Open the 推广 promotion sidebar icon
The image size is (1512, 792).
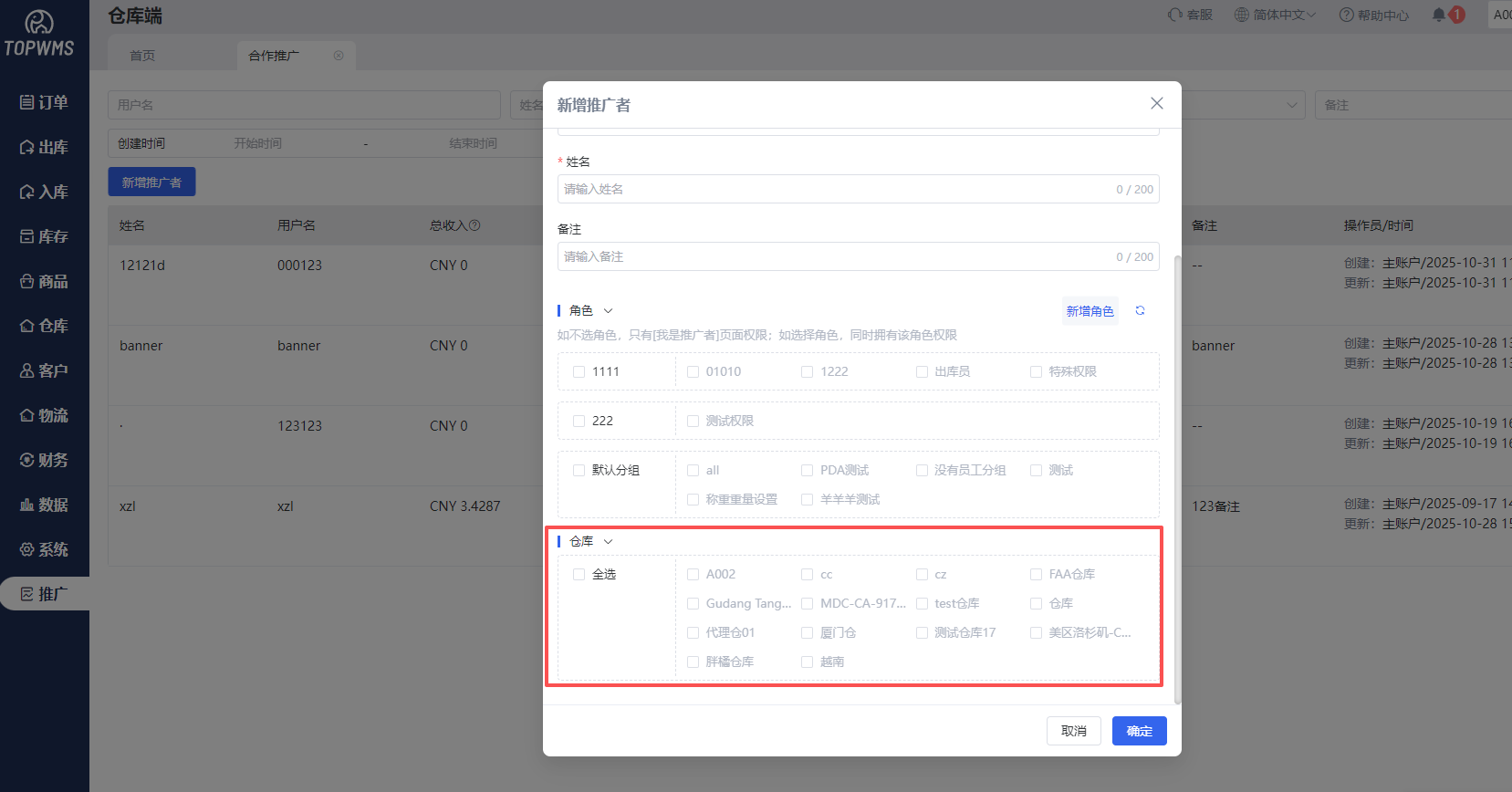point(27,594)
